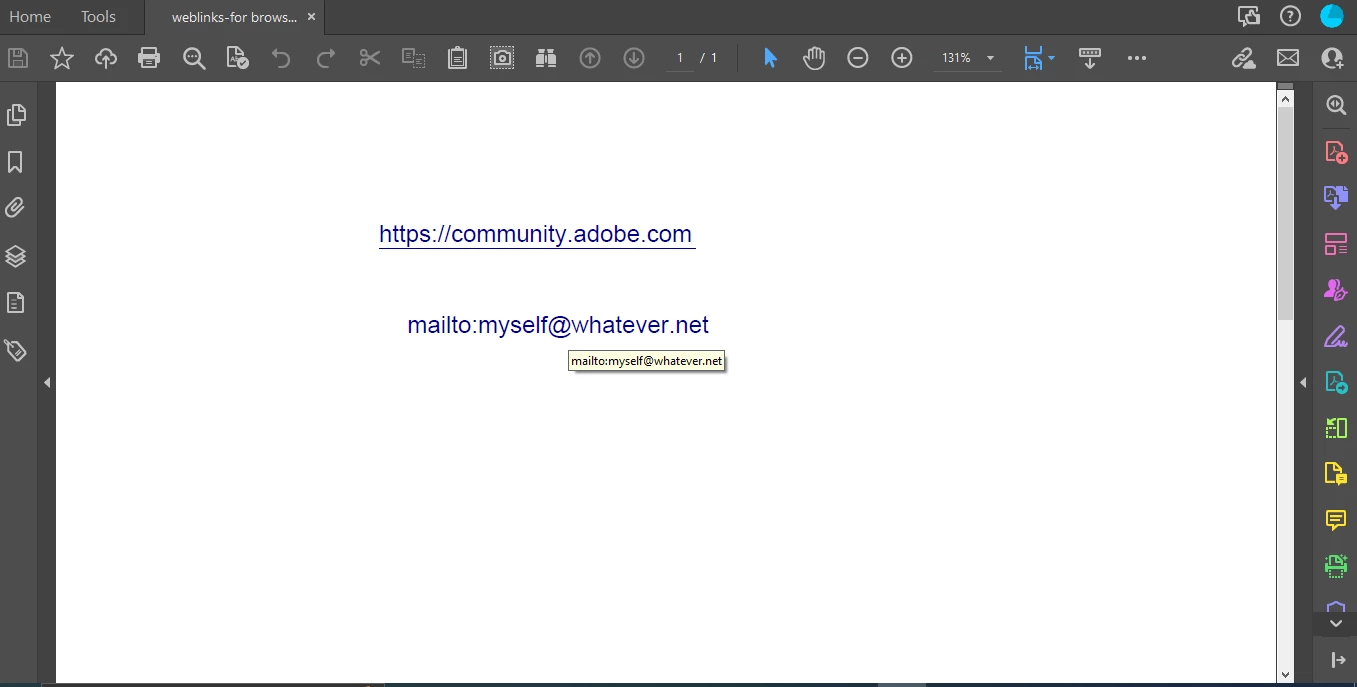
Task: Open Layers panel
Action: click(x=16, y=256)
